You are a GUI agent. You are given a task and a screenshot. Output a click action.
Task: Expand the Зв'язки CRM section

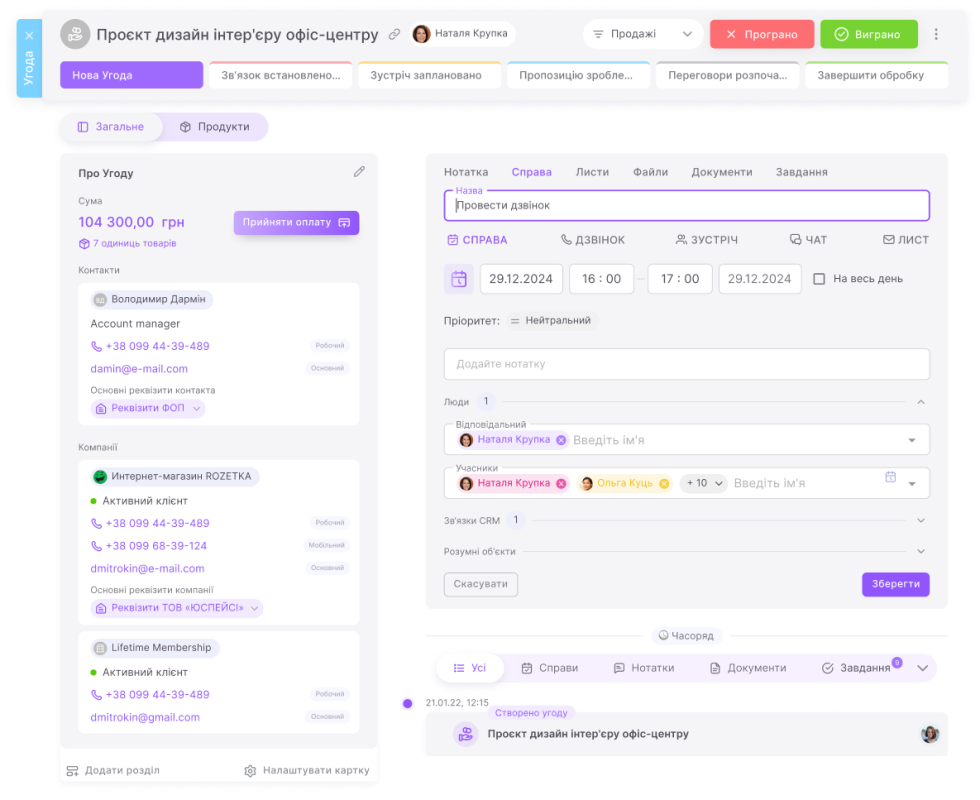pyautogui.click(x=921, y=520)
